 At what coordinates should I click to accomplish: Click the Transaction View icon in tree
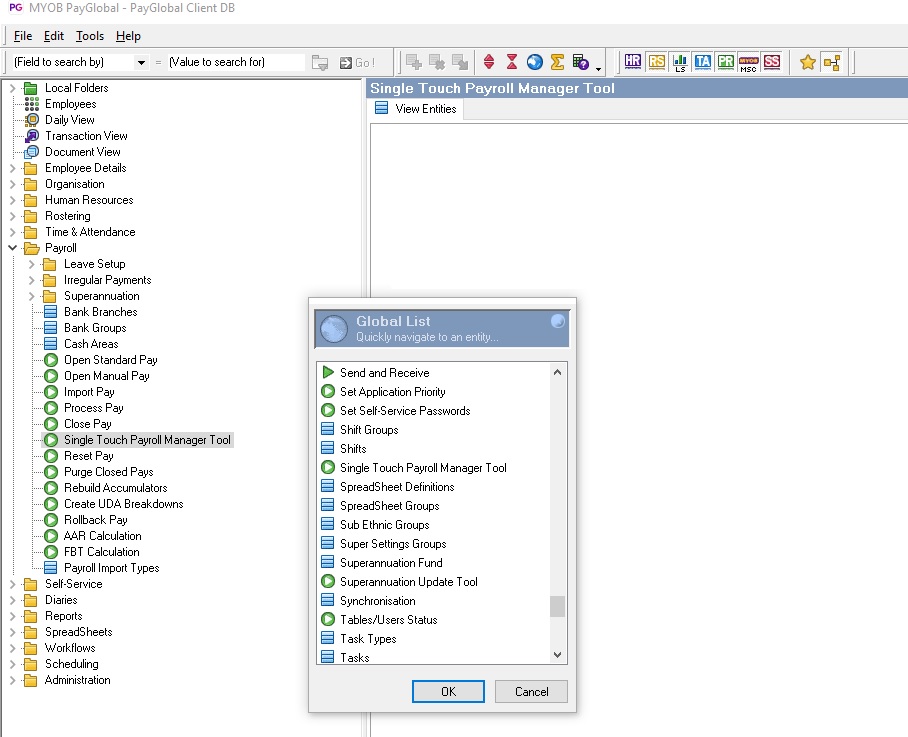32,136
